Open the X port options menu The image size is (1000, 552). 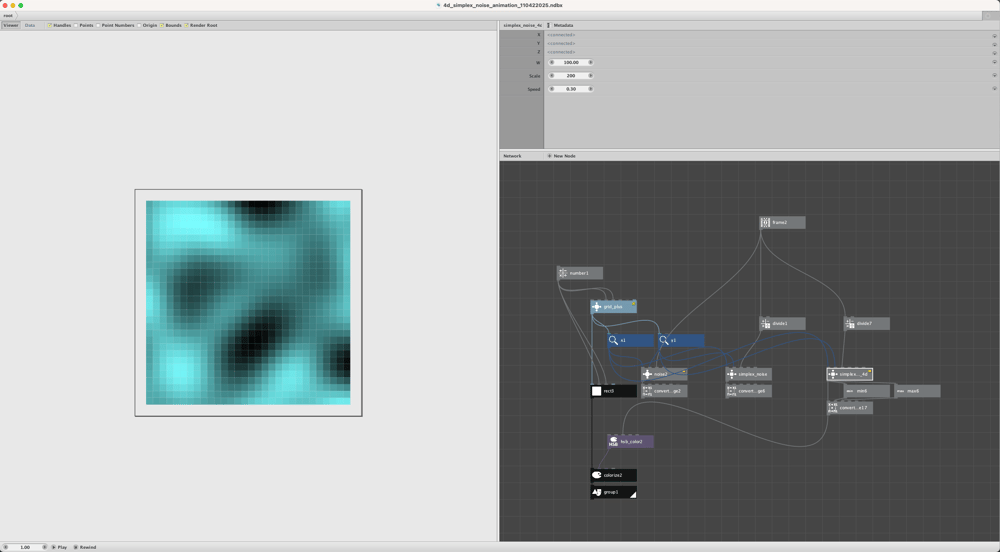[x=994, y=36]
